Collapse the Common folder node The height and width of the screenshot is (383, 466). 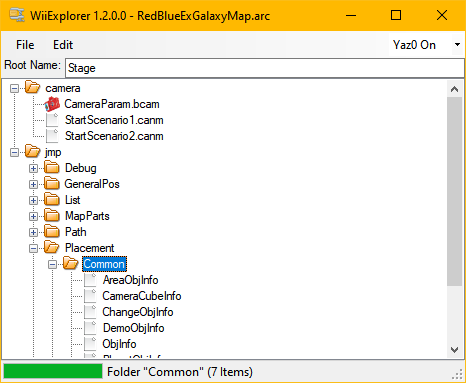(x=52, y=264)
